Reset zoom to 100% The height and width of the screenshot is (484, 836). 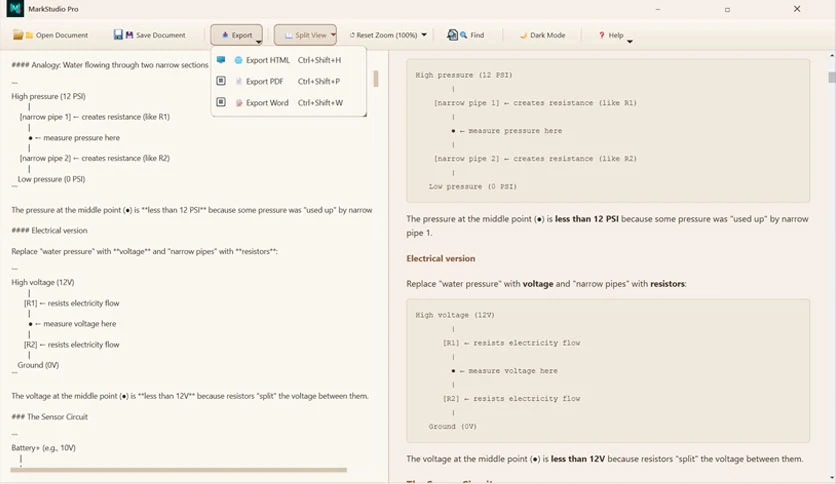pos(383,35)
